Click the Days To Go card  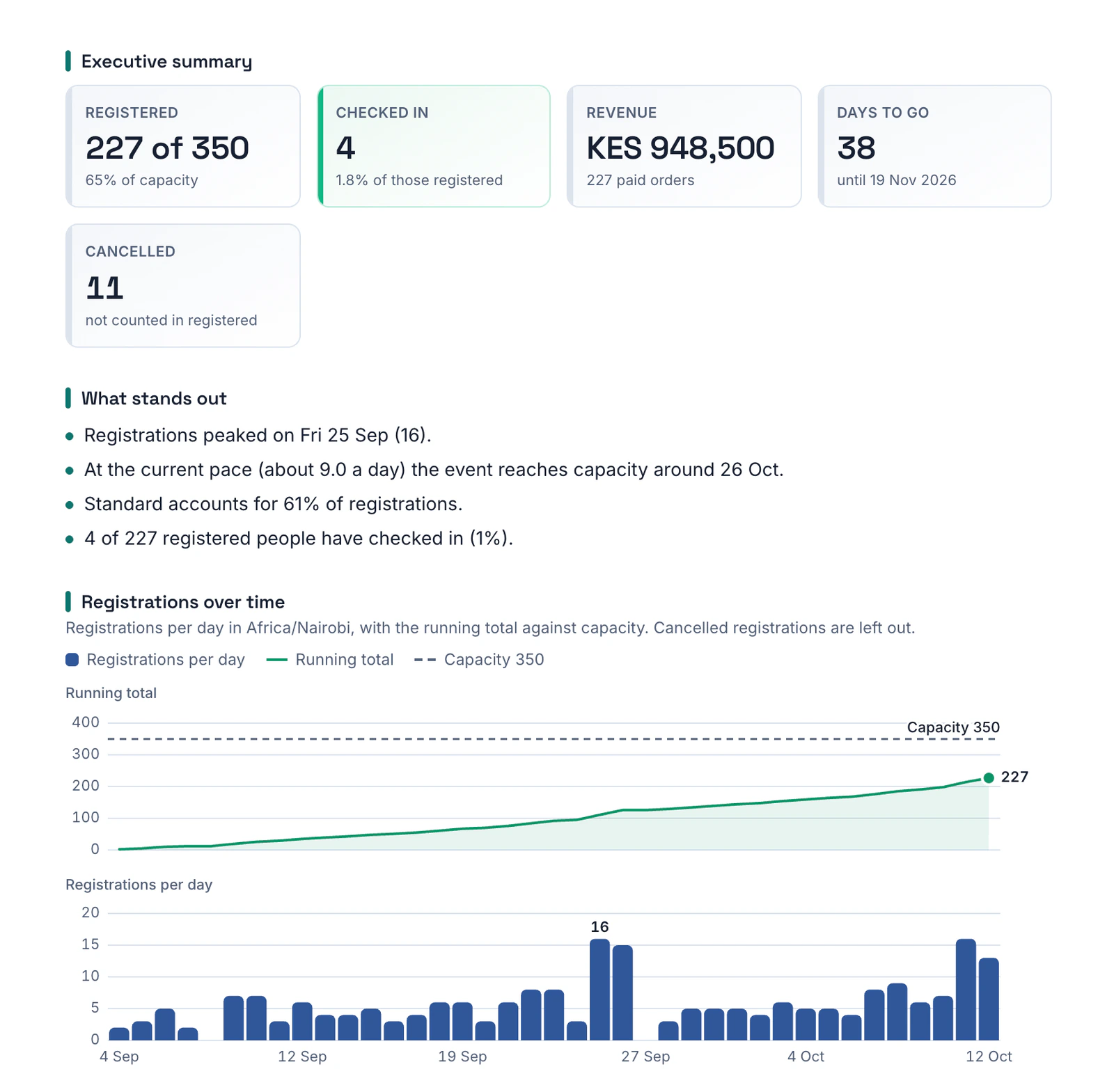point(934,146)
